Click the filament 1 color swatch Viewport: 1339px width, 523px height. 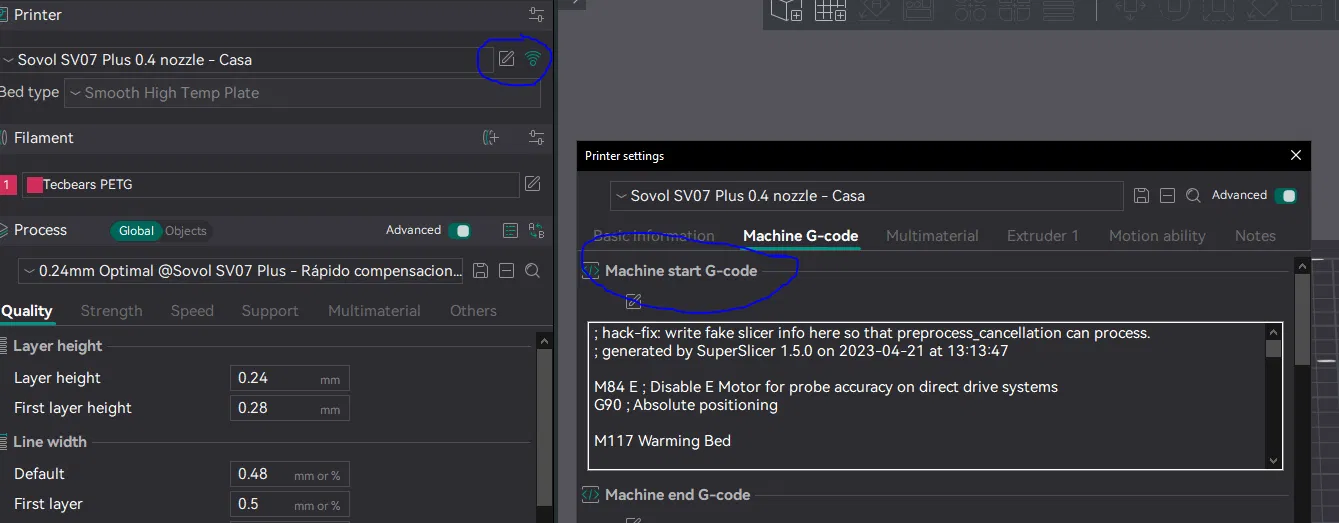click(35, 185)
